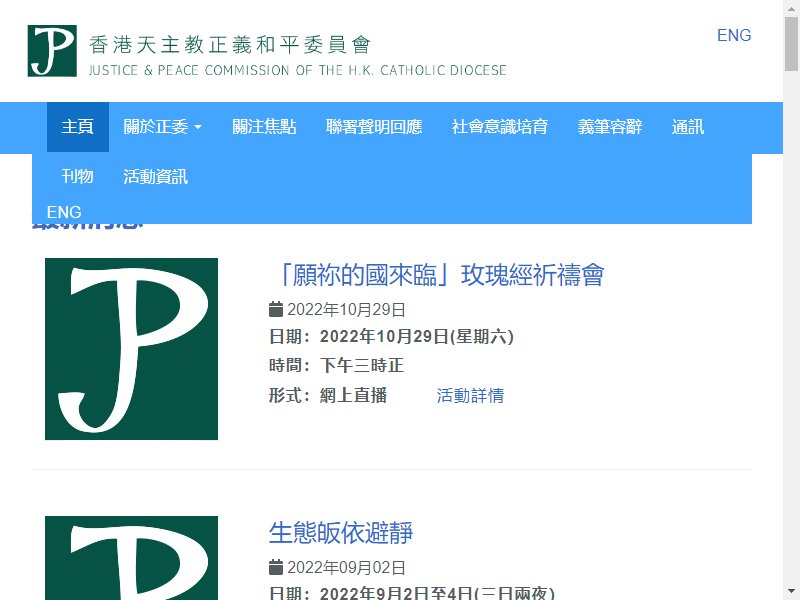The height and width of the screenshot is (600, 800).
Task: Navigate to 刊物 in navbar
Action: (78, 177)
